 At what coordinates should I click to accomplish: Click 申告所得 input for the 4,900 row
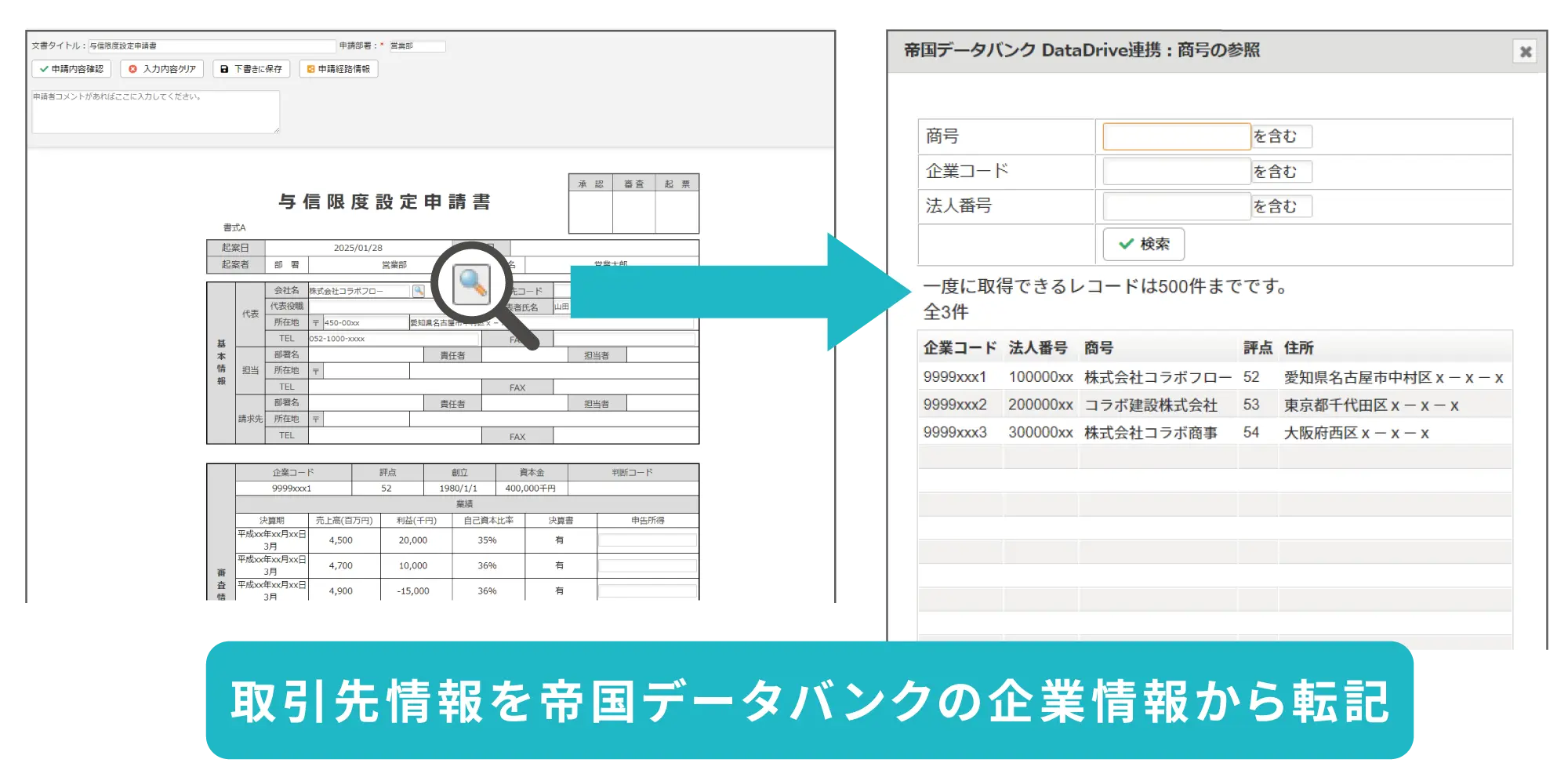648,590
